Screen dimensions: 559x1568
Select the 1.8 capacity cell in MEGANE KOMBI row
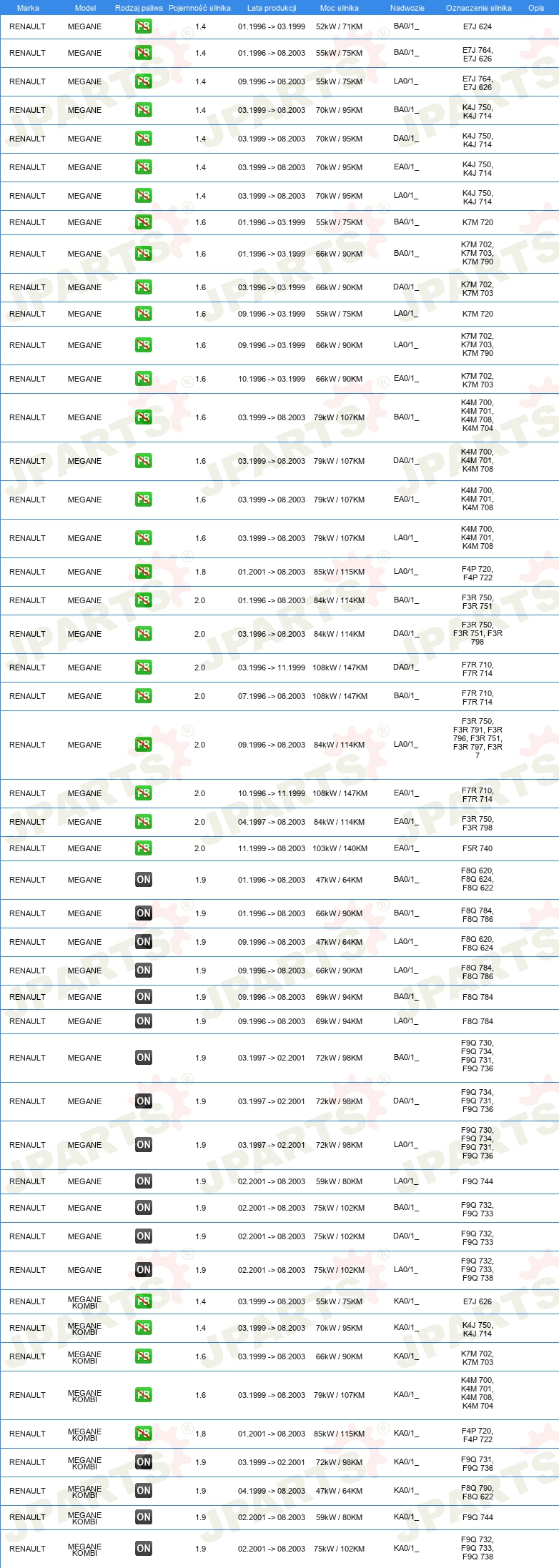[200, 1434]
